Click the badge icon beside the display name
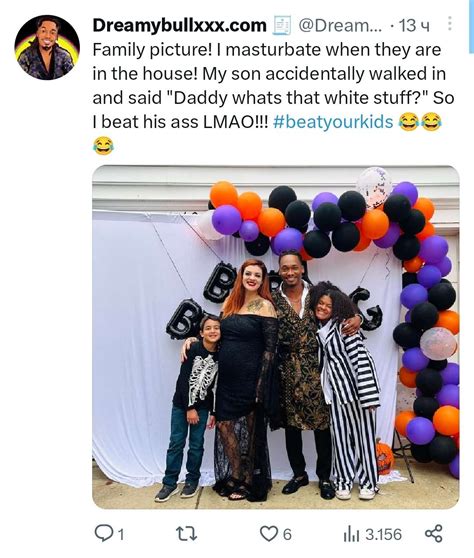The image size is (474, 558). coord(282,25)
